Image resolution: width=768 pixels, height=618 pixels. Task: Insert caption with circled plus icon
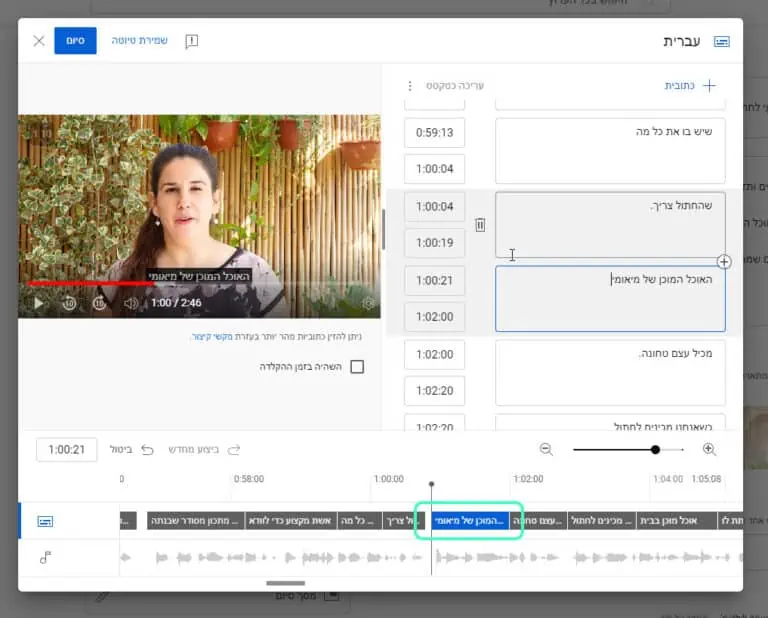coord(724,262)
